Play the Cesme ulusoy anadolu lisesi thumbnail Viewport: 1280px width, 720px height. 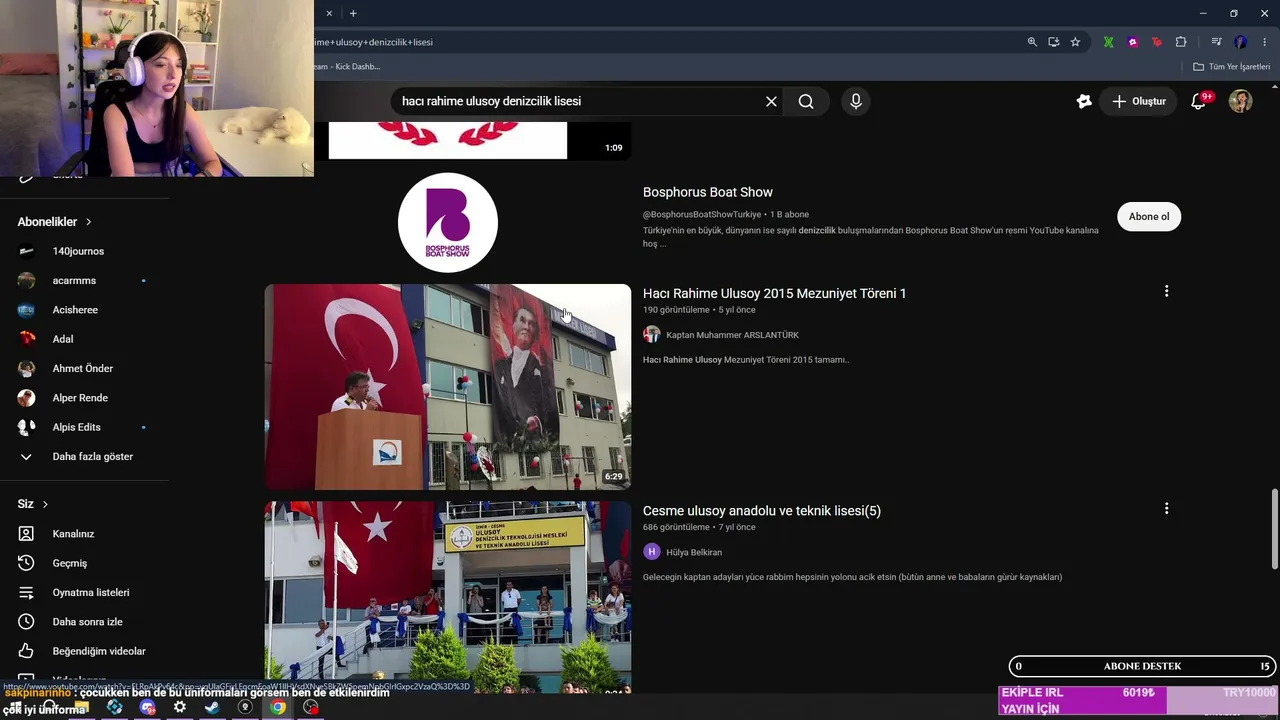pos(448,597)
